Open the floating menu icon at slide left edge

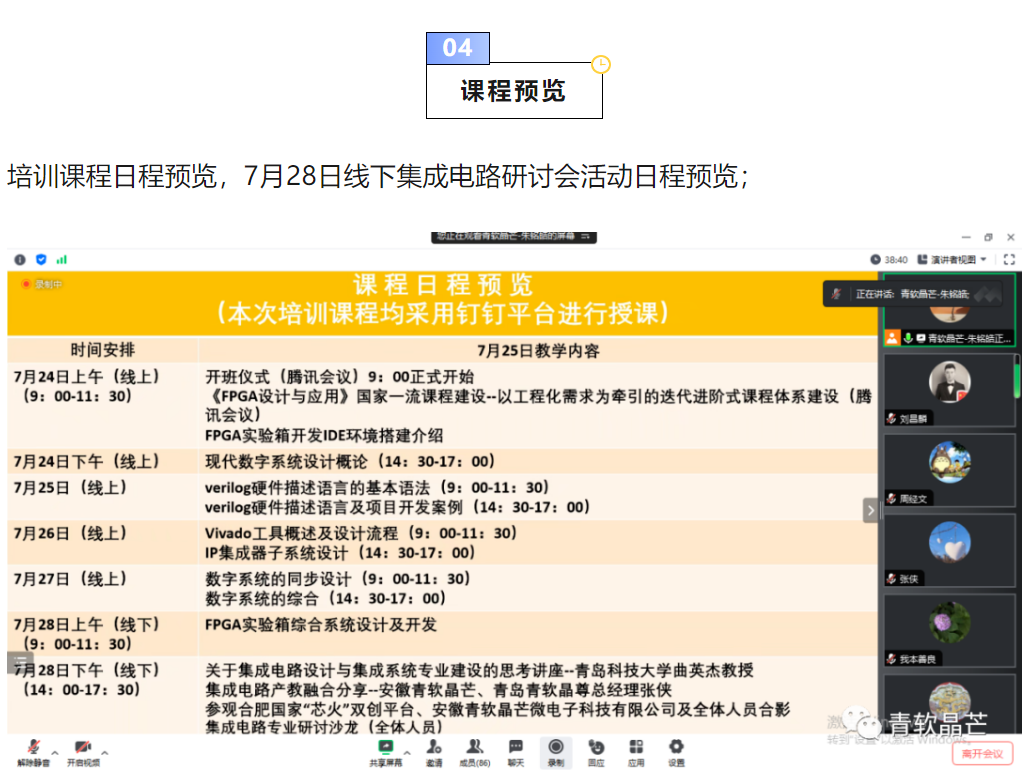pyautogui.click(x=20, y=662)
